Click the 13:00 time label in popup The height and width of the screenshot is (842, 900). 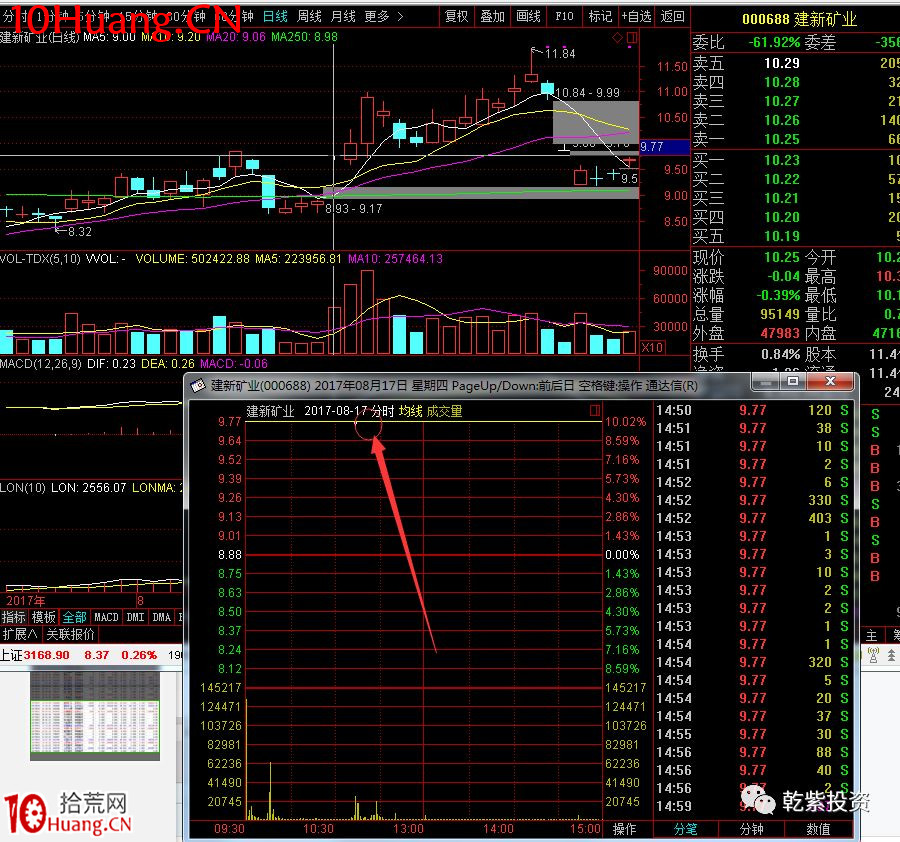click(408, 829)
